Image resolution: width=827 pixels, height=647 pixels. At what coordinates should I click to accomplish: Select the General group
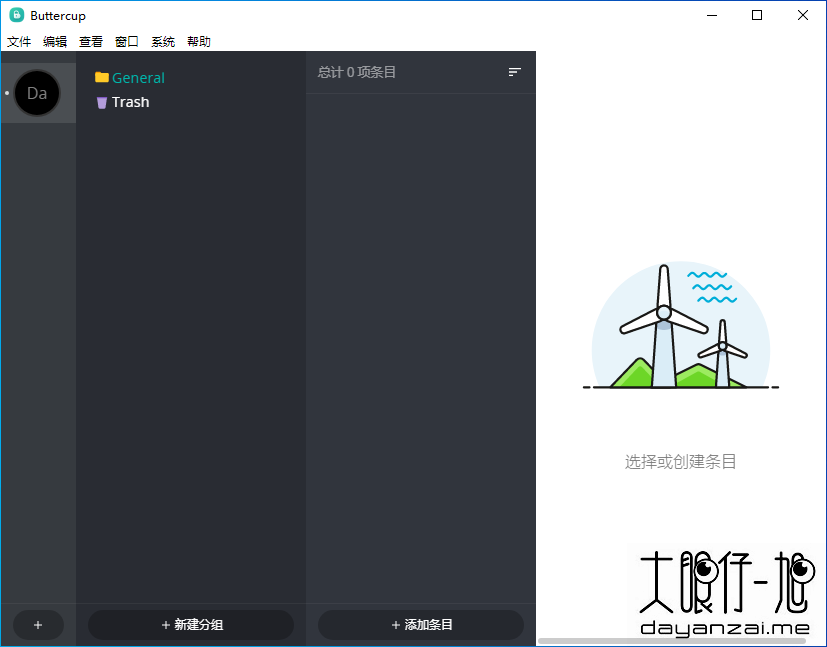click(138, 78)
